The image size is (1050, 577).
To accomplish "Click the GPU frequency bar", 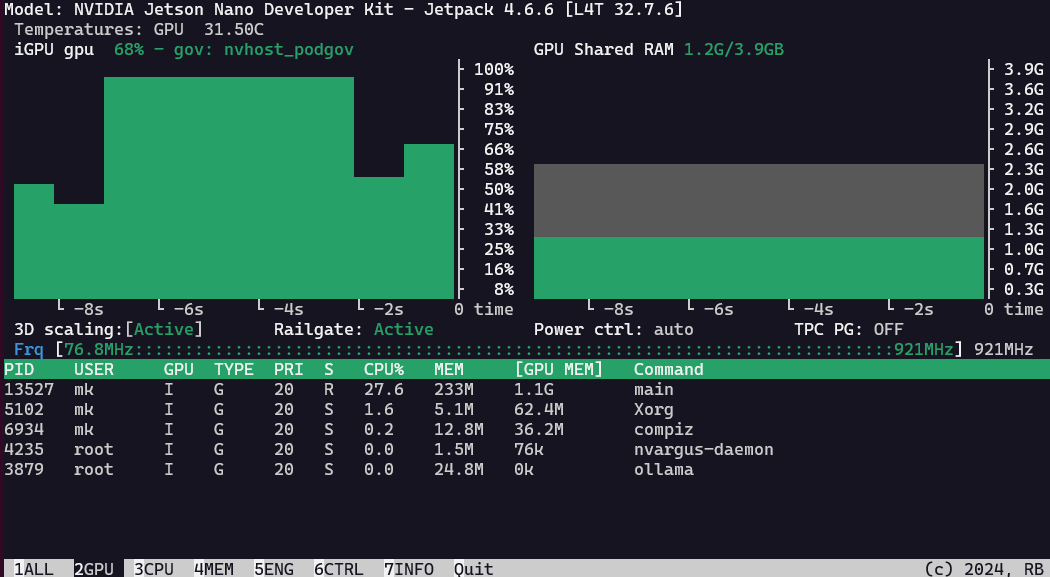I will click(x=508, y=349).
